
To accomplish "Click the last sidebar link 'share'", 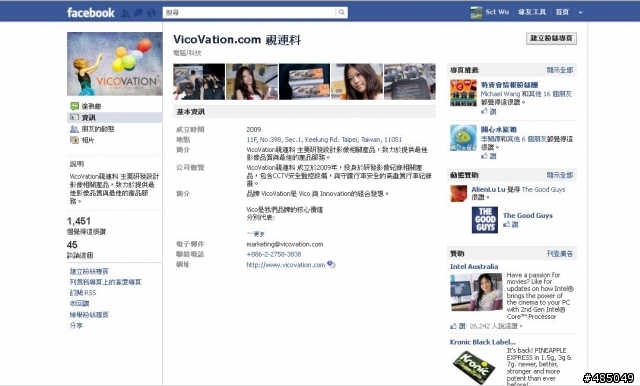I will [x=76, y=325].
